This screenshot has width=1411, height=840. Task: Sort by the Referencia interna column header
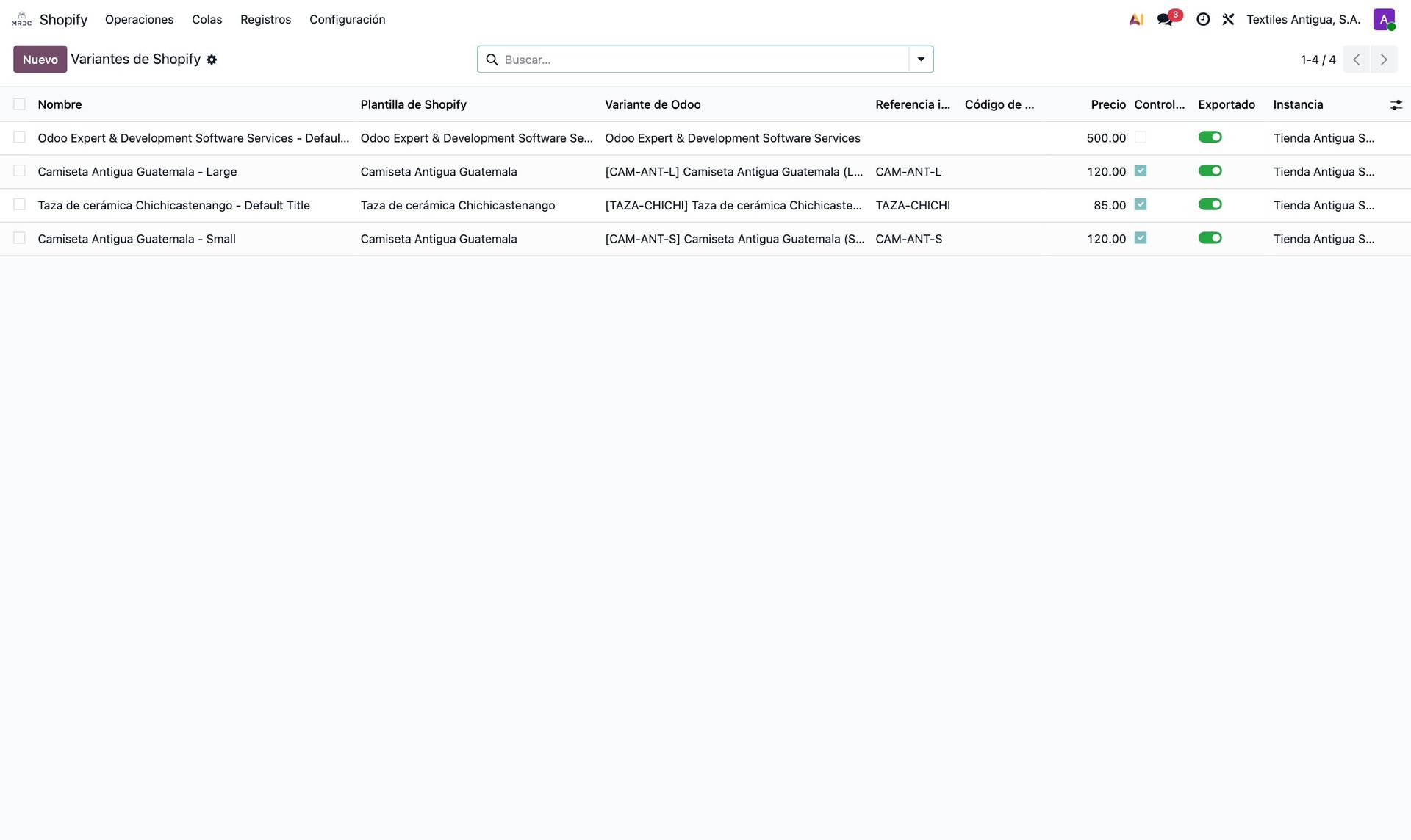click(913, 104)
